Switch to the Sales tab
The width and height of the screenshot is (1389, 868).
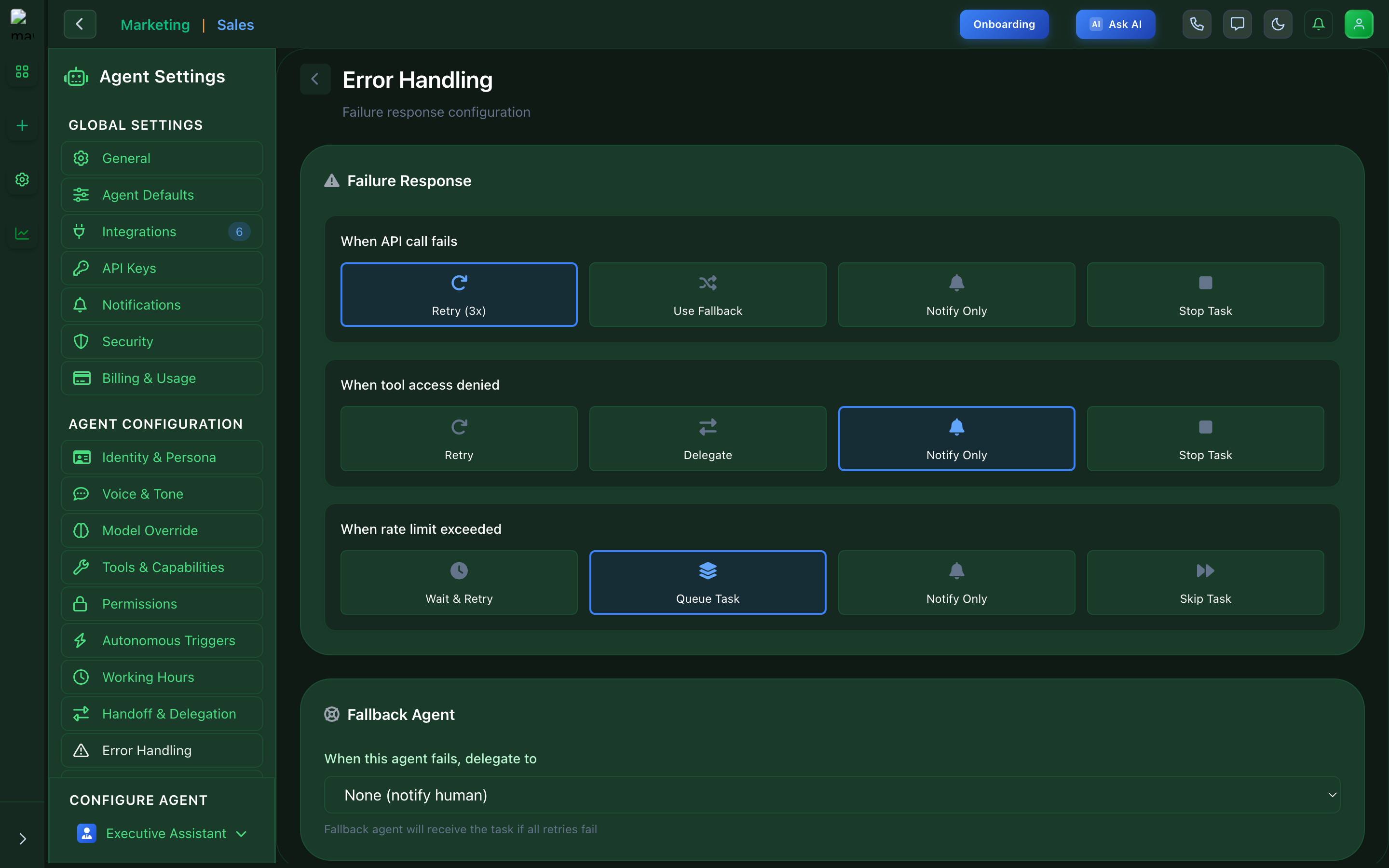235,25
